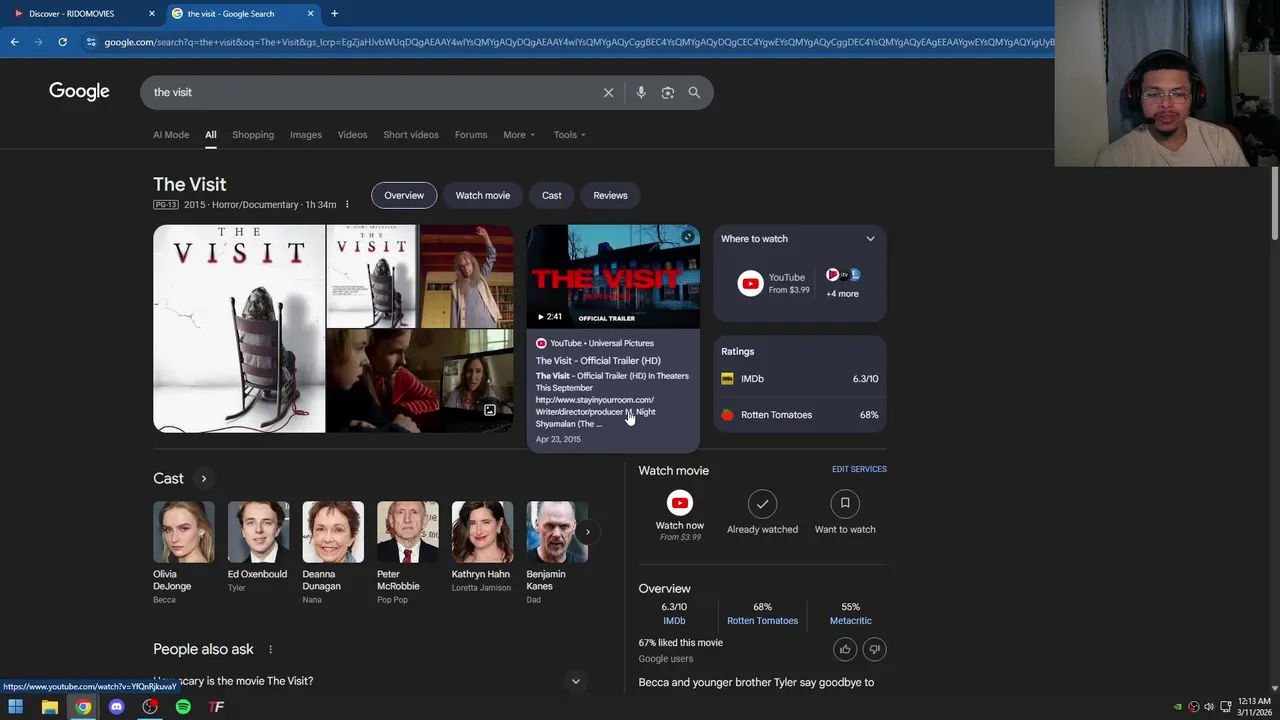Open three-dot menu next to People also ask
The image size is (1280, 720).
(270, 649)
